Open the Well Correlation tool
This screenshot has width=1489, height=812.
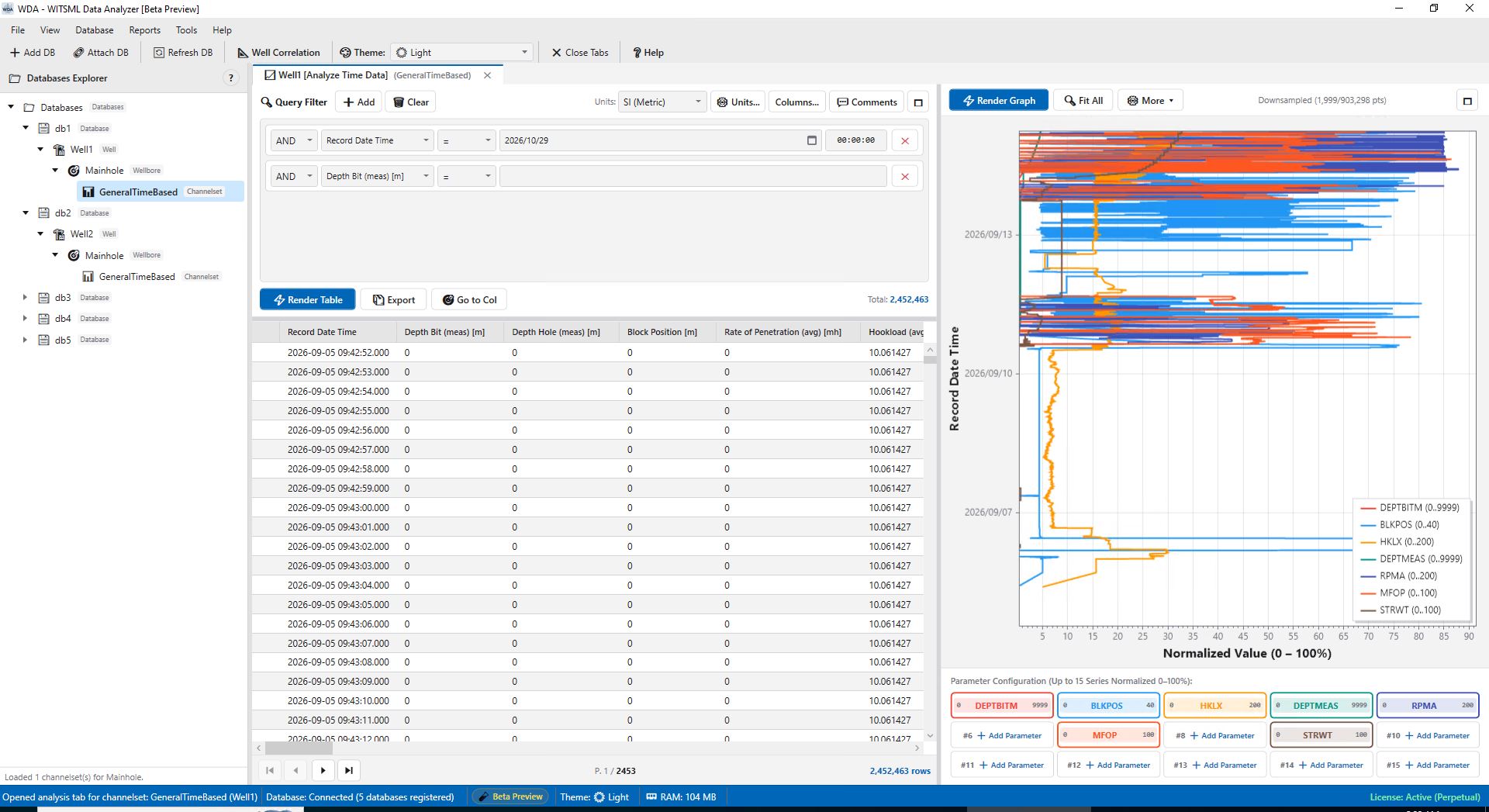click(278, 53)
